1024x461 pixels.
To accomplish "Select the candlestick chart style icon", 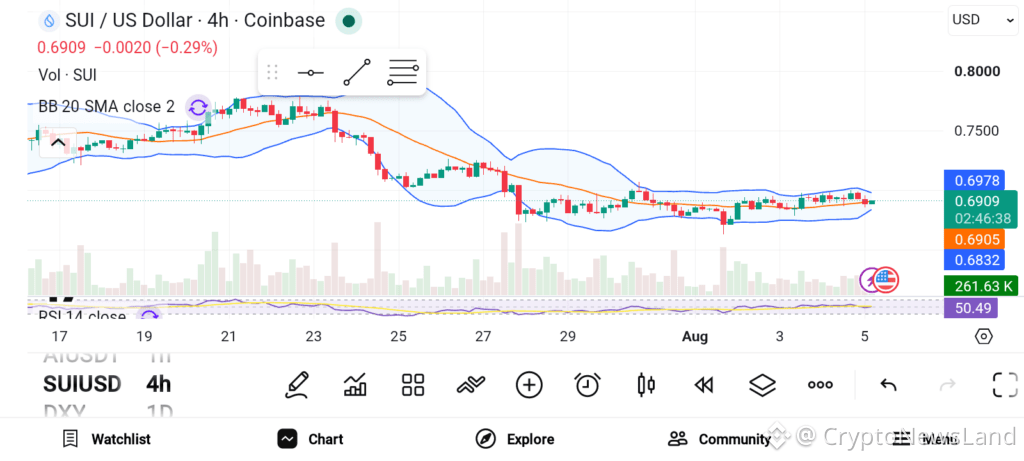I will pos(645,385).
